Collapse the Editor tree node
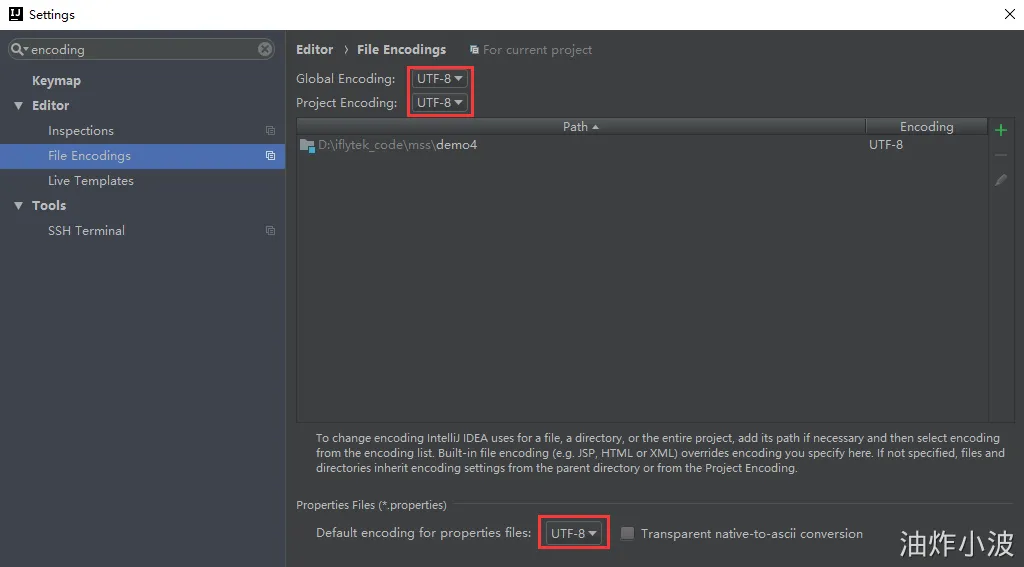The width and height of the screenshot is (1024, 567). click(18, 106)
